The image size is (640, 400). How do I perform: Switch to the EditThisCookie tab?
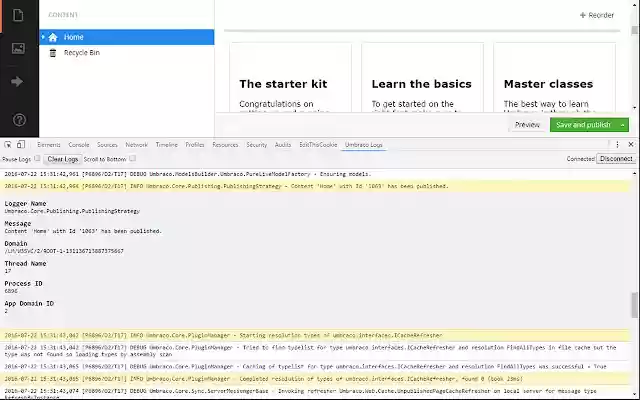[318, 145]
